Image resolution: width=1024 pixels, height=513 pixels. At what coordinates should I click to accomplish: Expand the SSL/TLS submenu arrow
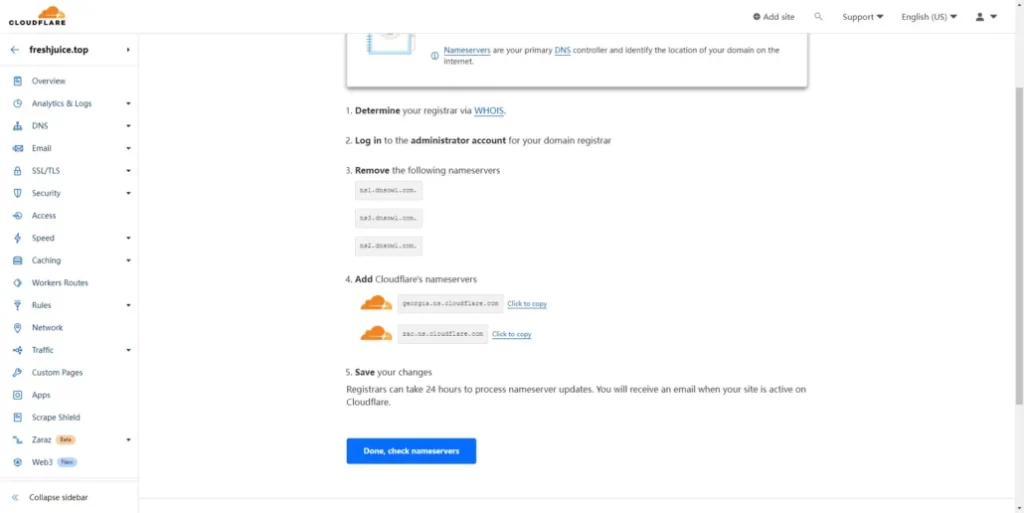(x=129, y=171)
